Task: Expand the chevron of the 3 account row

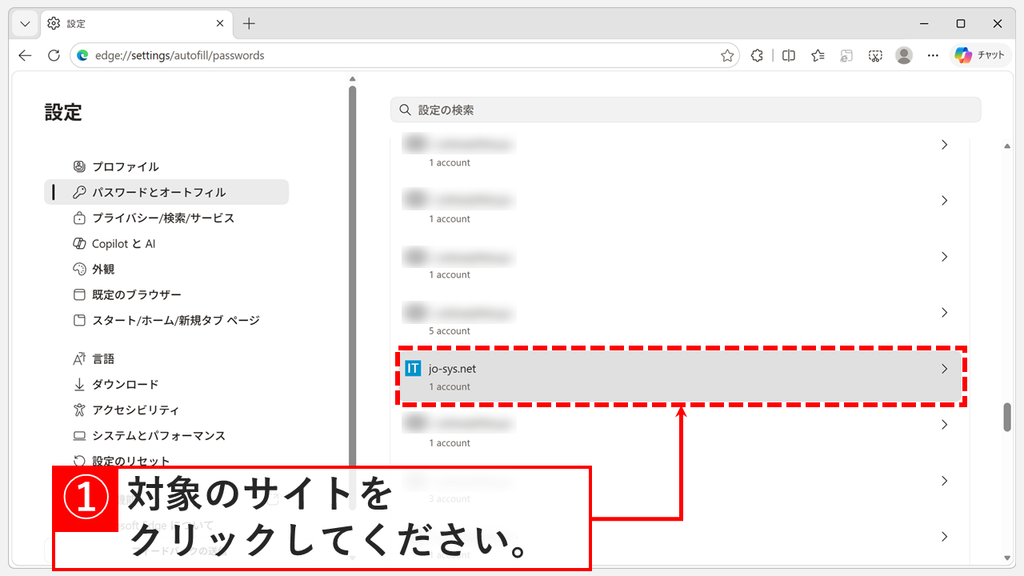Action: tap(944, 481)
